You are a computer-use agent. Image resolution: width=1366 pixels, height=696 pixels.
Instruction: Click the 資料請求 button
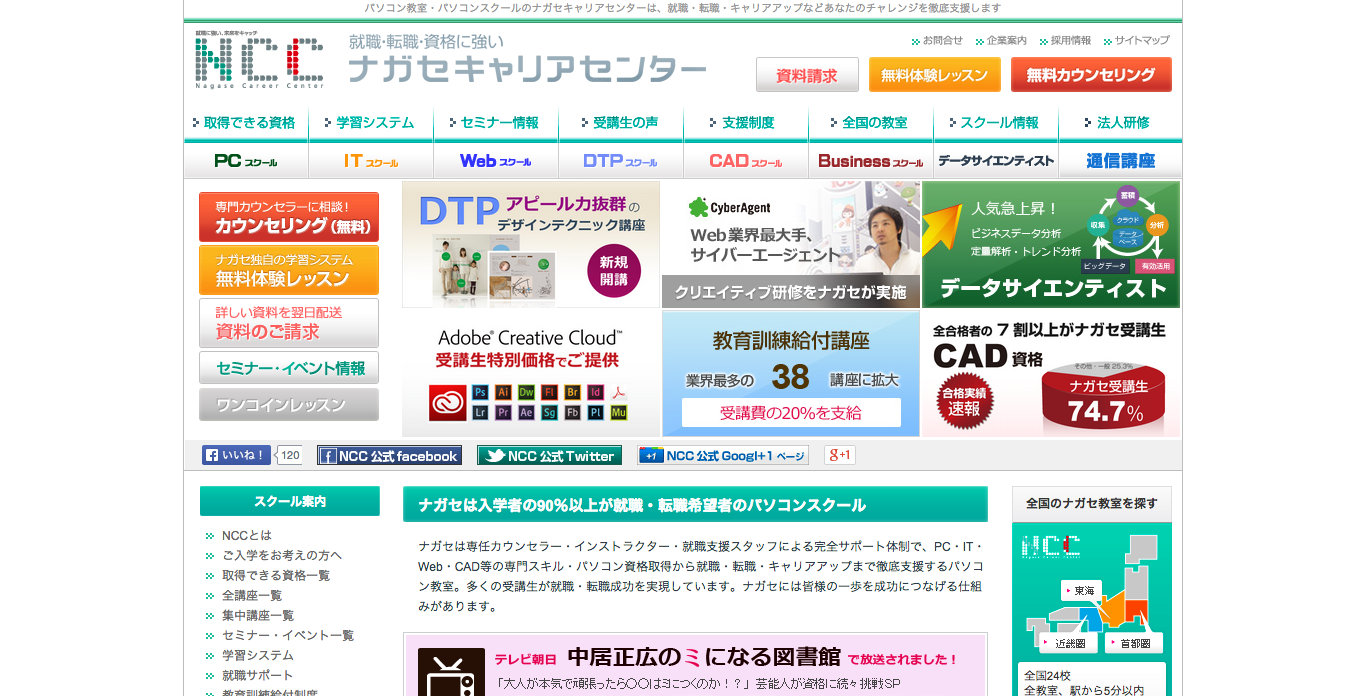point(807,75)
